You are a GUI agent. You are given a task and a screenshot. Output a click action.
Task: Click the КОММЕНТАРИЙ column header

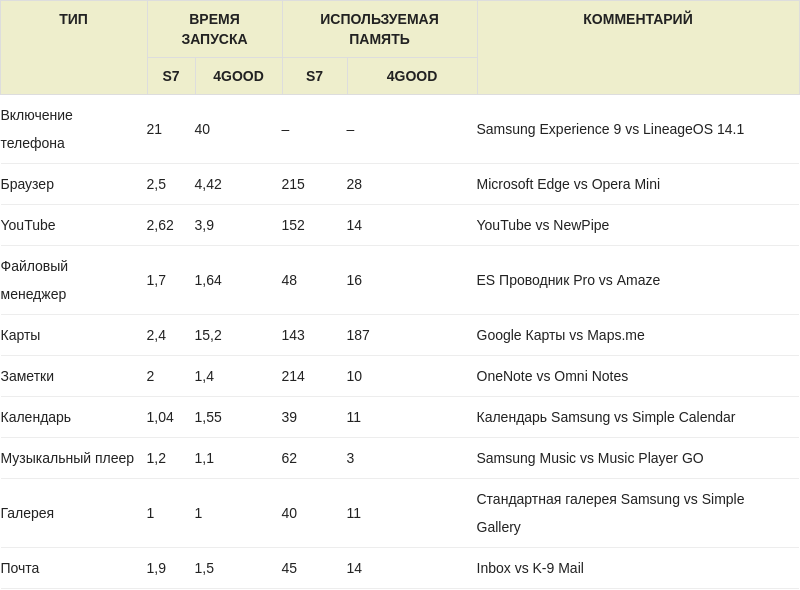637,19
